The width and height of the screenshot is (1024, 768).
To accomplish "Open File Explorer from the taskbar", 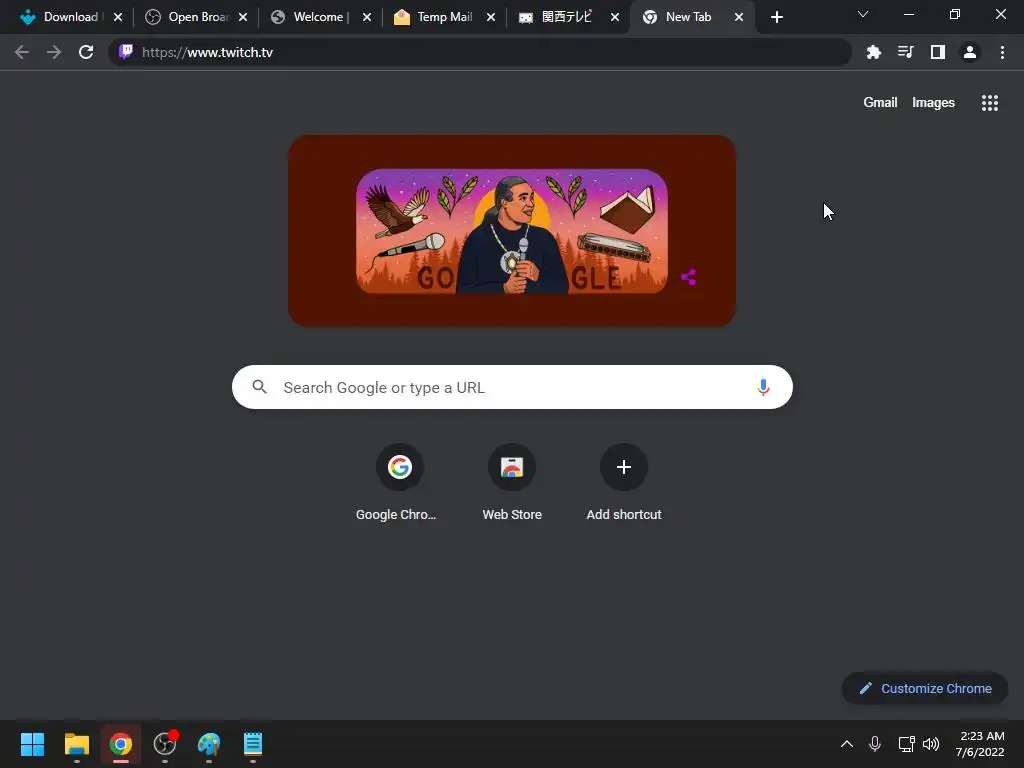I will [x=76, y=744].
